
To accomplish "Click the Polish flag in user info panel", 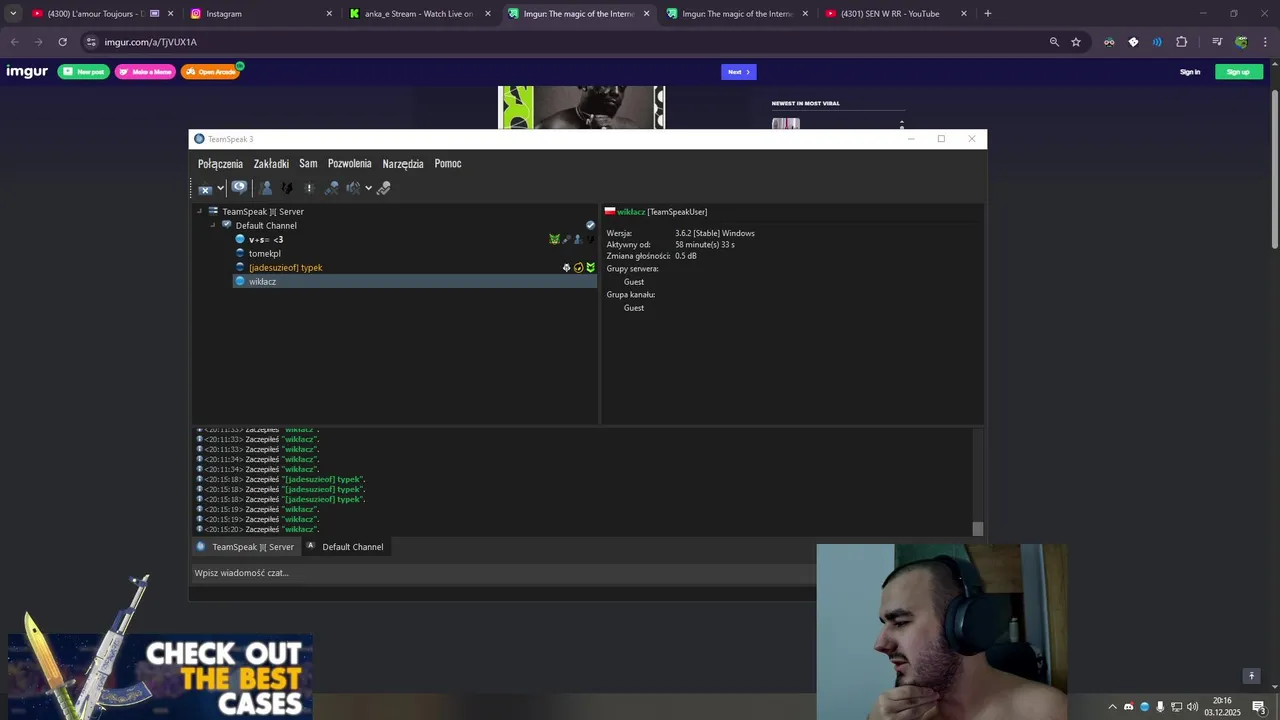I will (610, 212).
